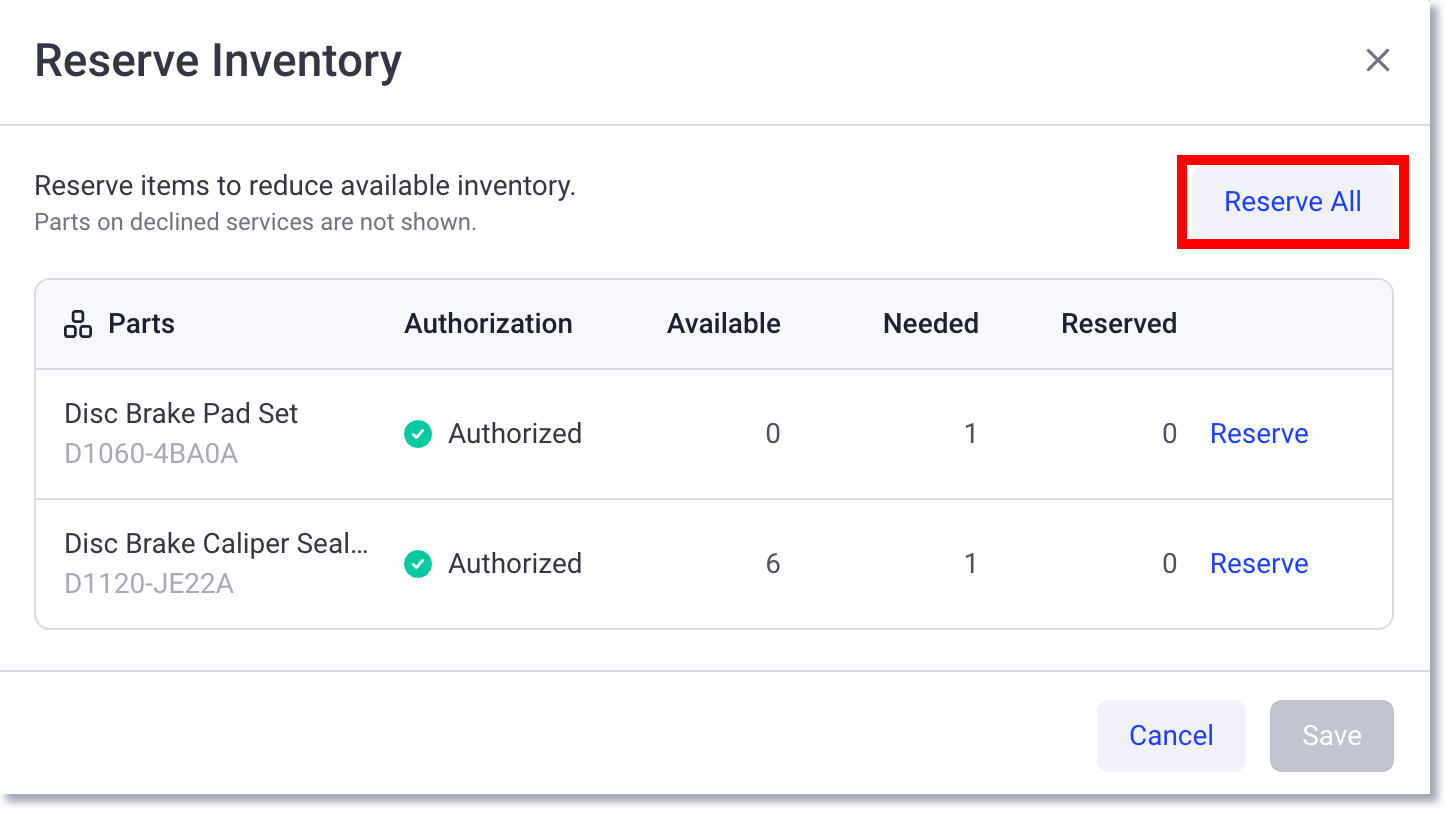The height and width of the screenshot is (814, 1450).
Task: Reserve all available inventory items
Action: (x=1292, y=201)
